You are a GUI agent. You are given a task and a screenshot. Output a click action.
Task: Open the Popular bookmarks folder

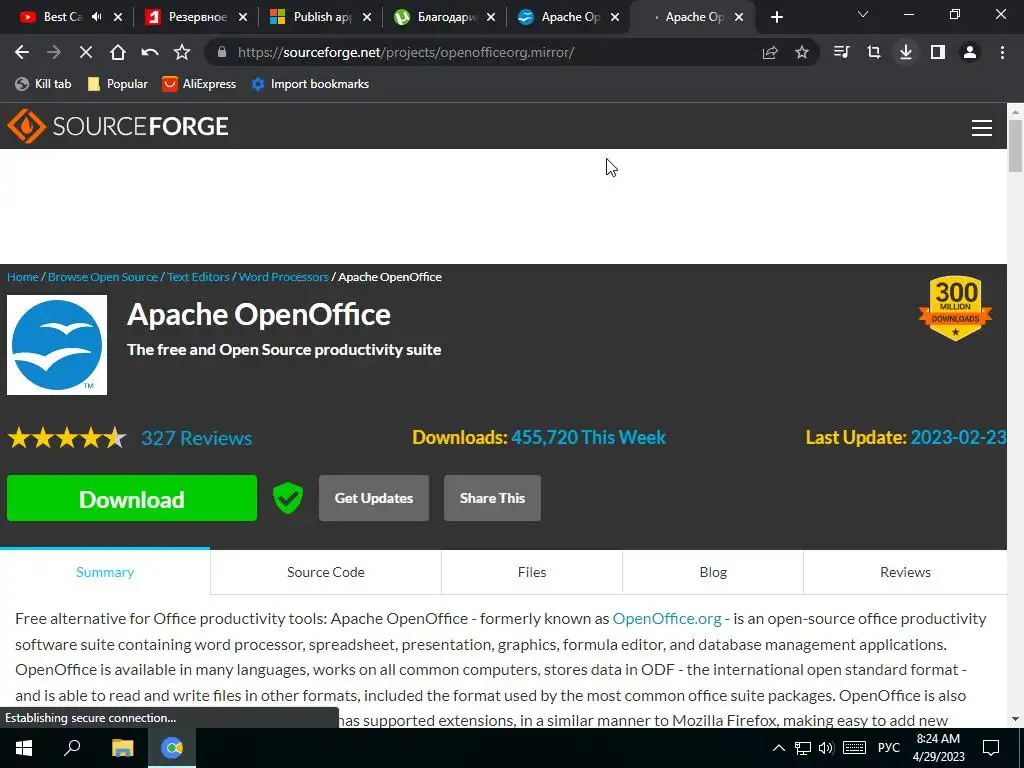(118, 84)
